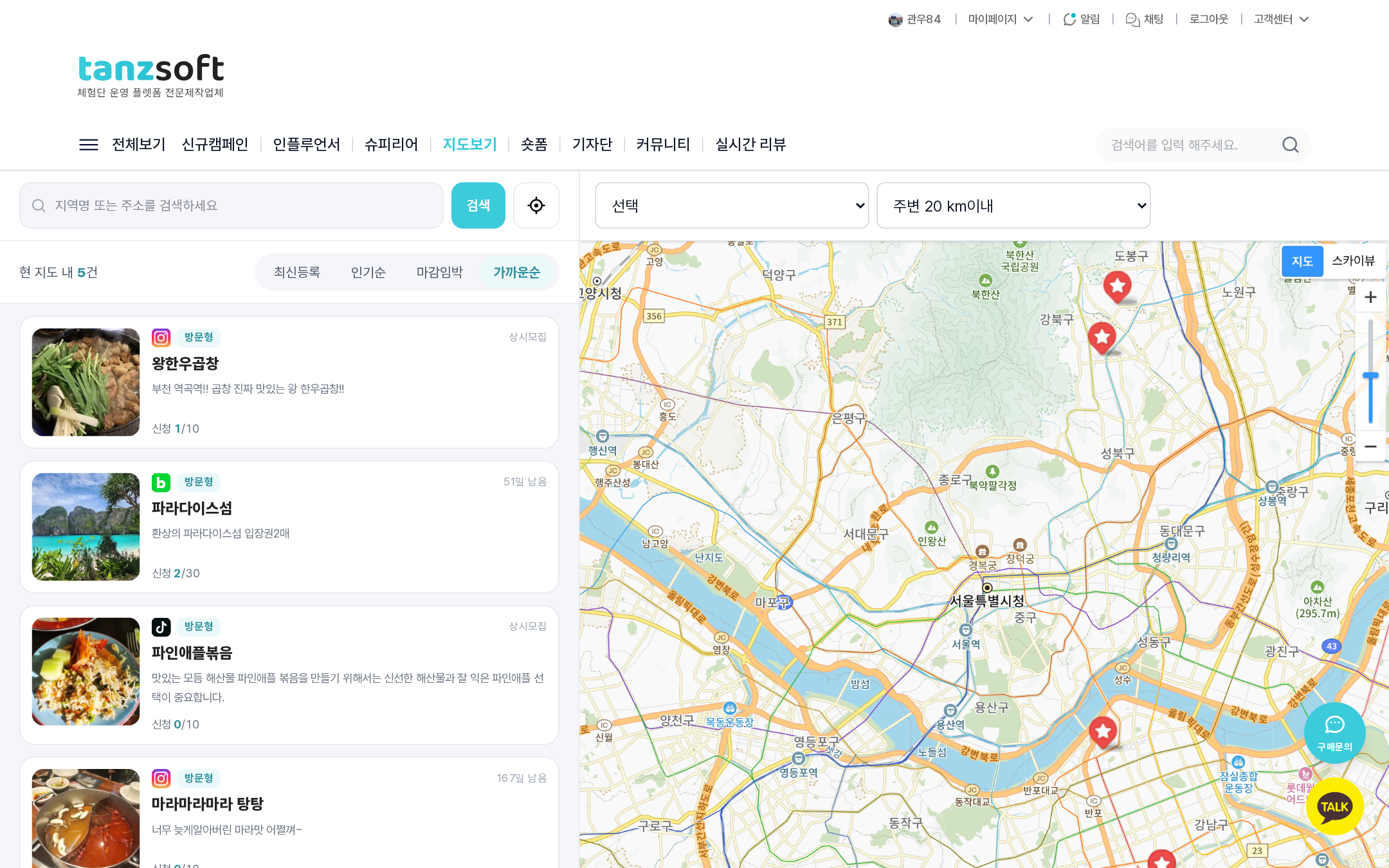Open 파인애플볶음 campaign title
This screenshot has height=868, width=1389.
click(192, 653)
